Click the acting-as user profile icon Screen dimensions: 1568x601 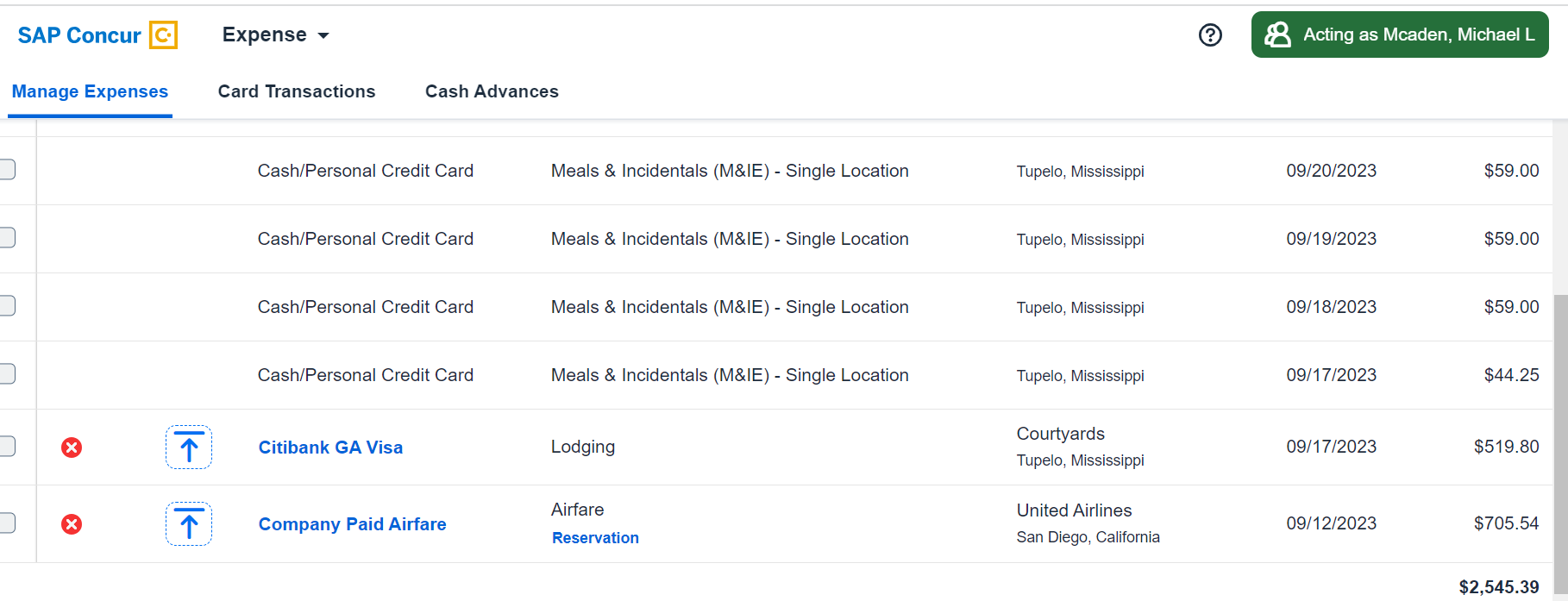point(1277,34)
